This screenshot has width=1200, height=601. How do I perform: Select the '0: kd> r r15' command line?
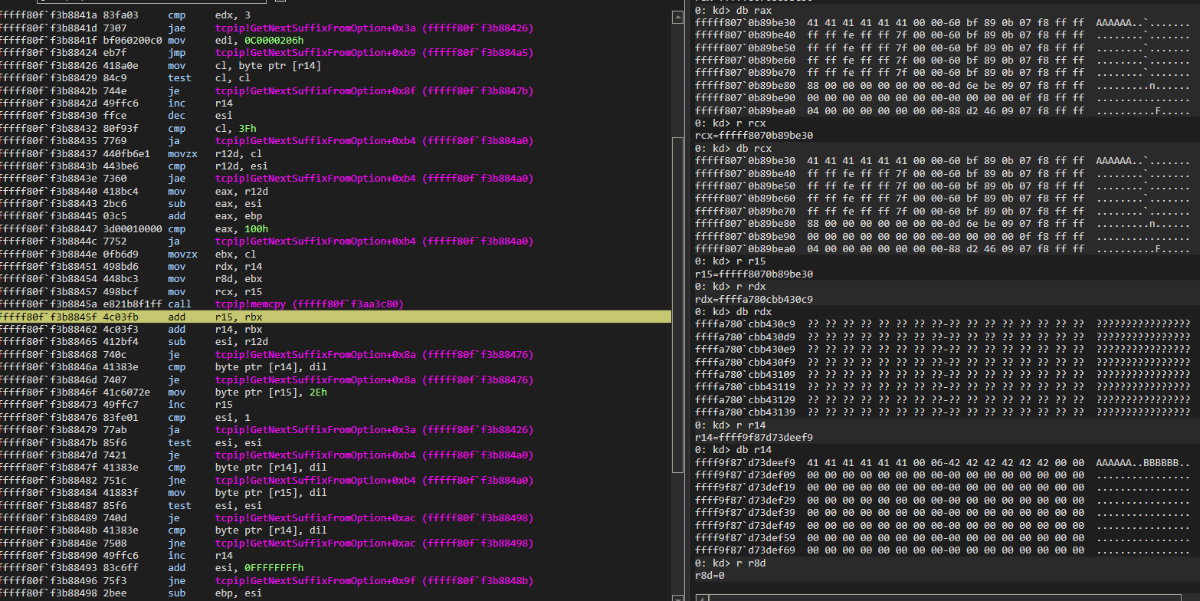click(x=729, y=260)
